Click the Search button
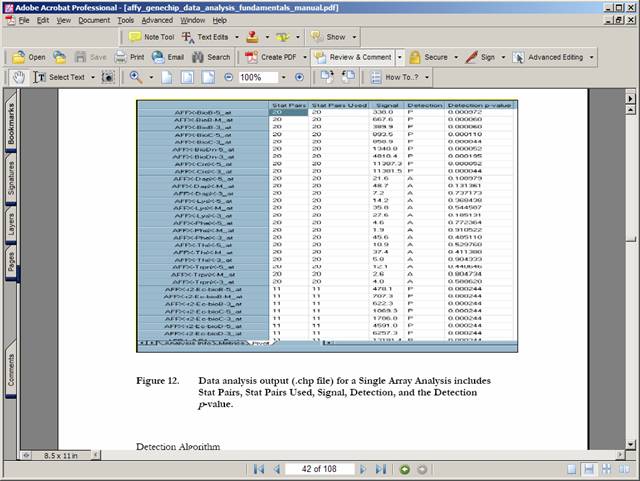Viewport: 640px width, 481px height. coord(210,57)
